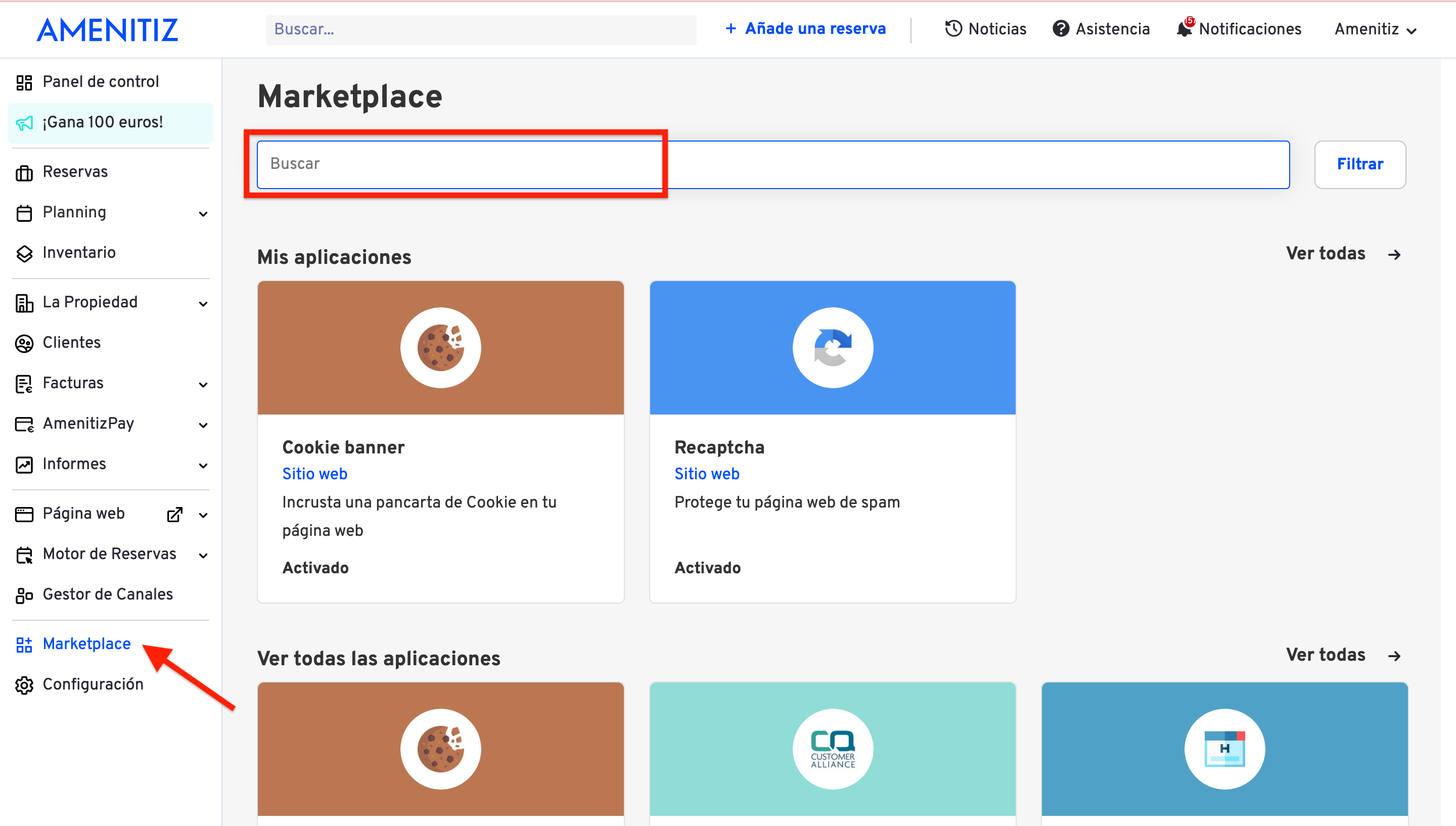Click the Página web browser icon
This screenshot has width=1456, height=826.
coord(24,515)
